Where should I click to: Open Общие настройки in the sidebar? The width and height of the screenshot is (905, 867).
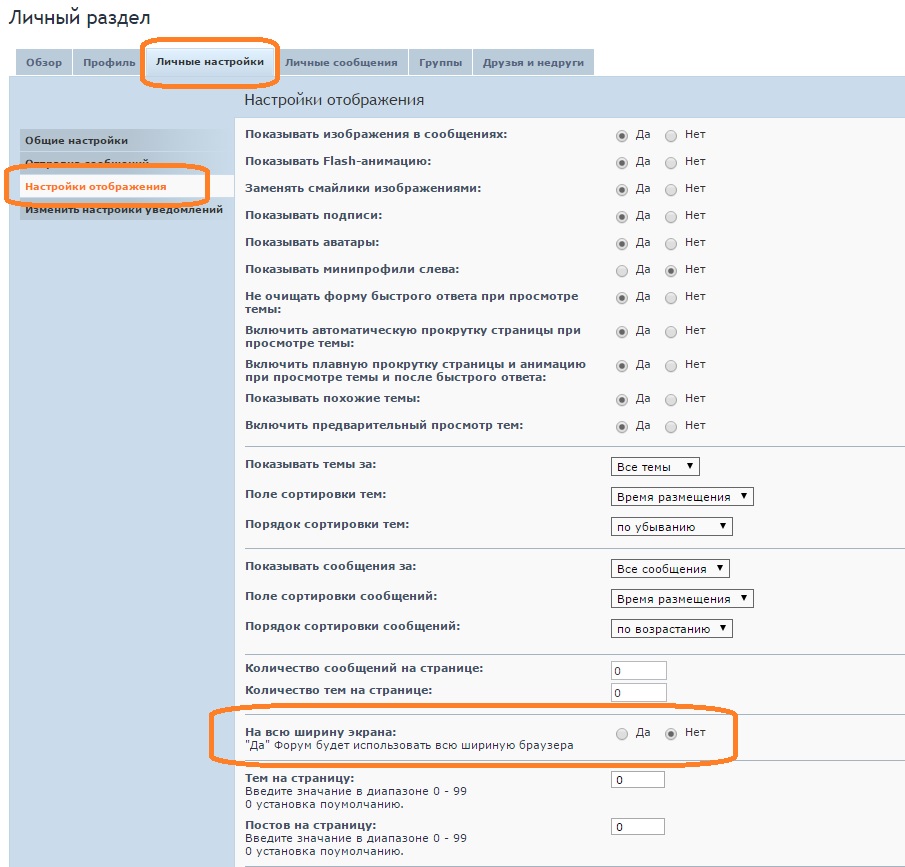[x=77, y=141]
